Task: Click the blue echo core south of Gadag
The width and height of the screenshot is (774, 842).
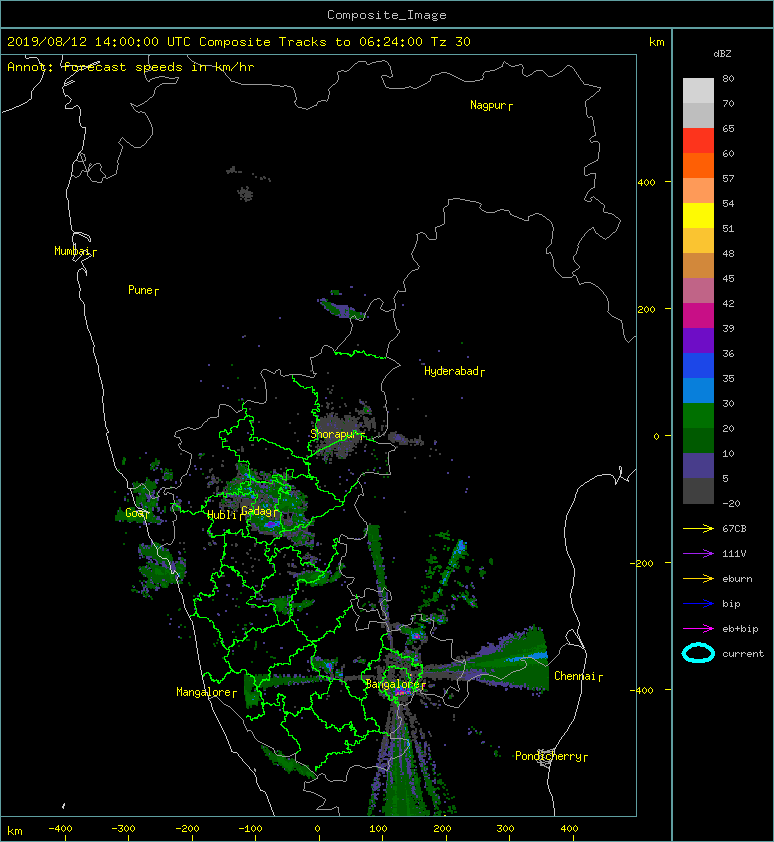Action: click(271, 525)
